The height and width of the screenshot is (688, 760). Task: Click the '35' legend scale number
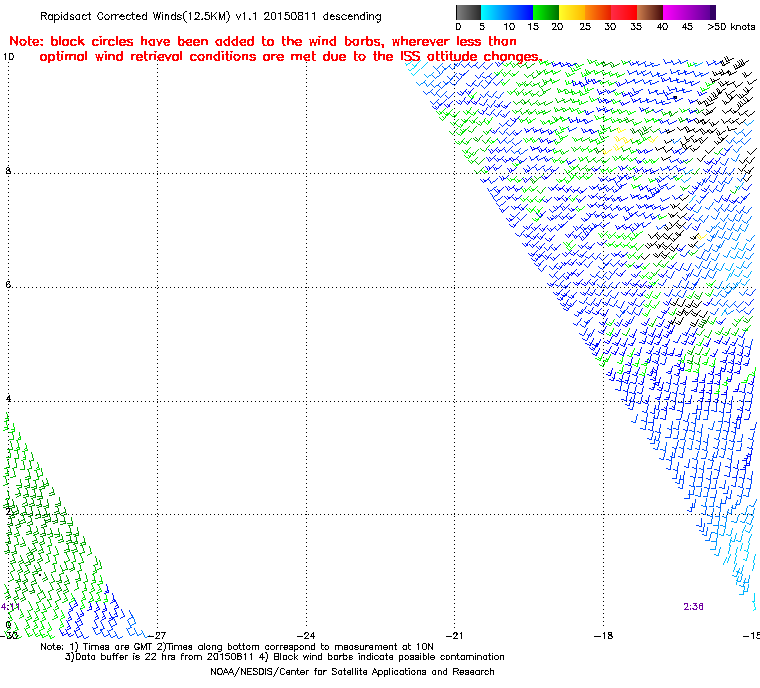pos(636,27)
